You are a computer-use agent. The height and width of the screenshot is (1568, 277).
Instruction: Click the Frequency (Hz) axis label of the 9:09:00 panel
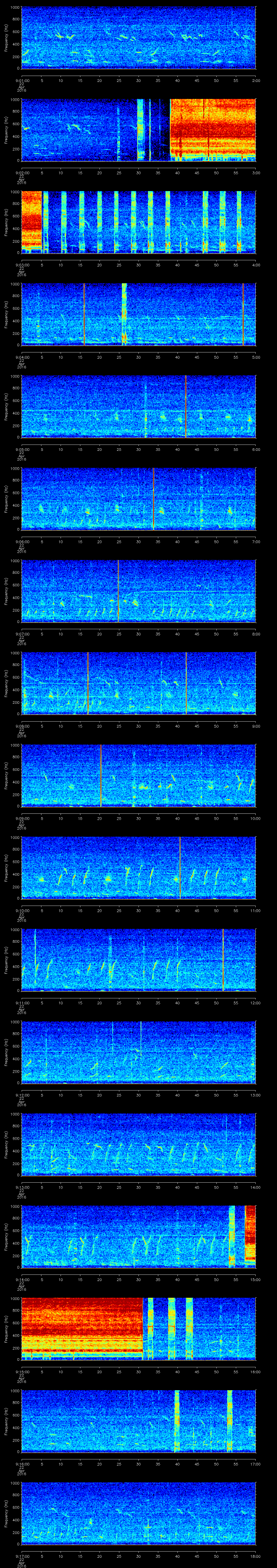(x=6, y=775)
